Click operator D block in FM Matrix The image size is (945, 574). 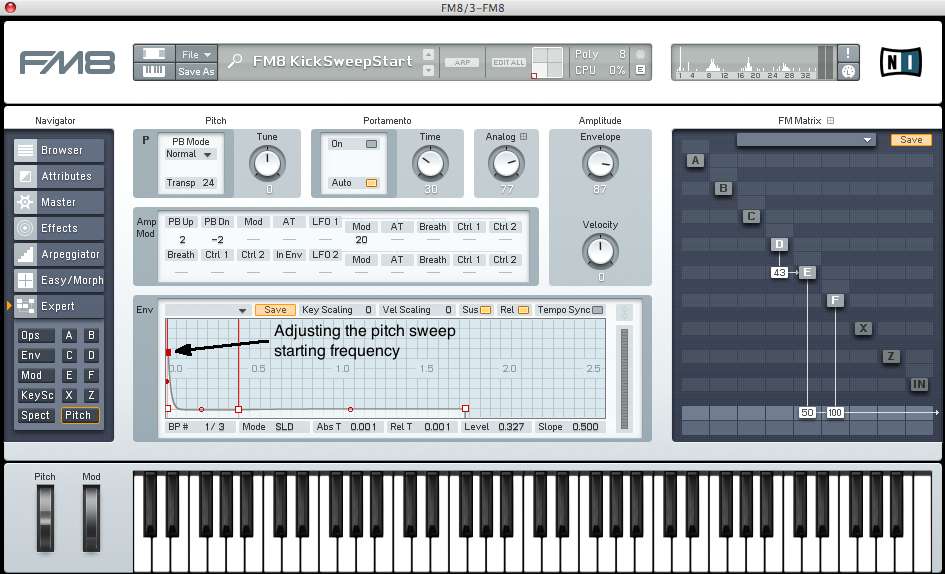click(x=779, y=244)
